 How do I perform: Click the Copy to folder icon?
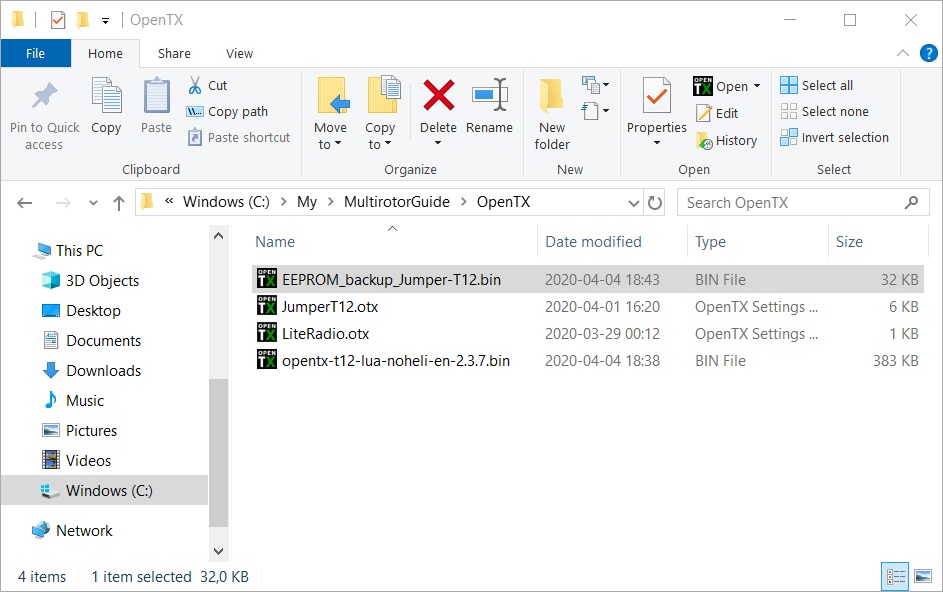tap(384, 95)
